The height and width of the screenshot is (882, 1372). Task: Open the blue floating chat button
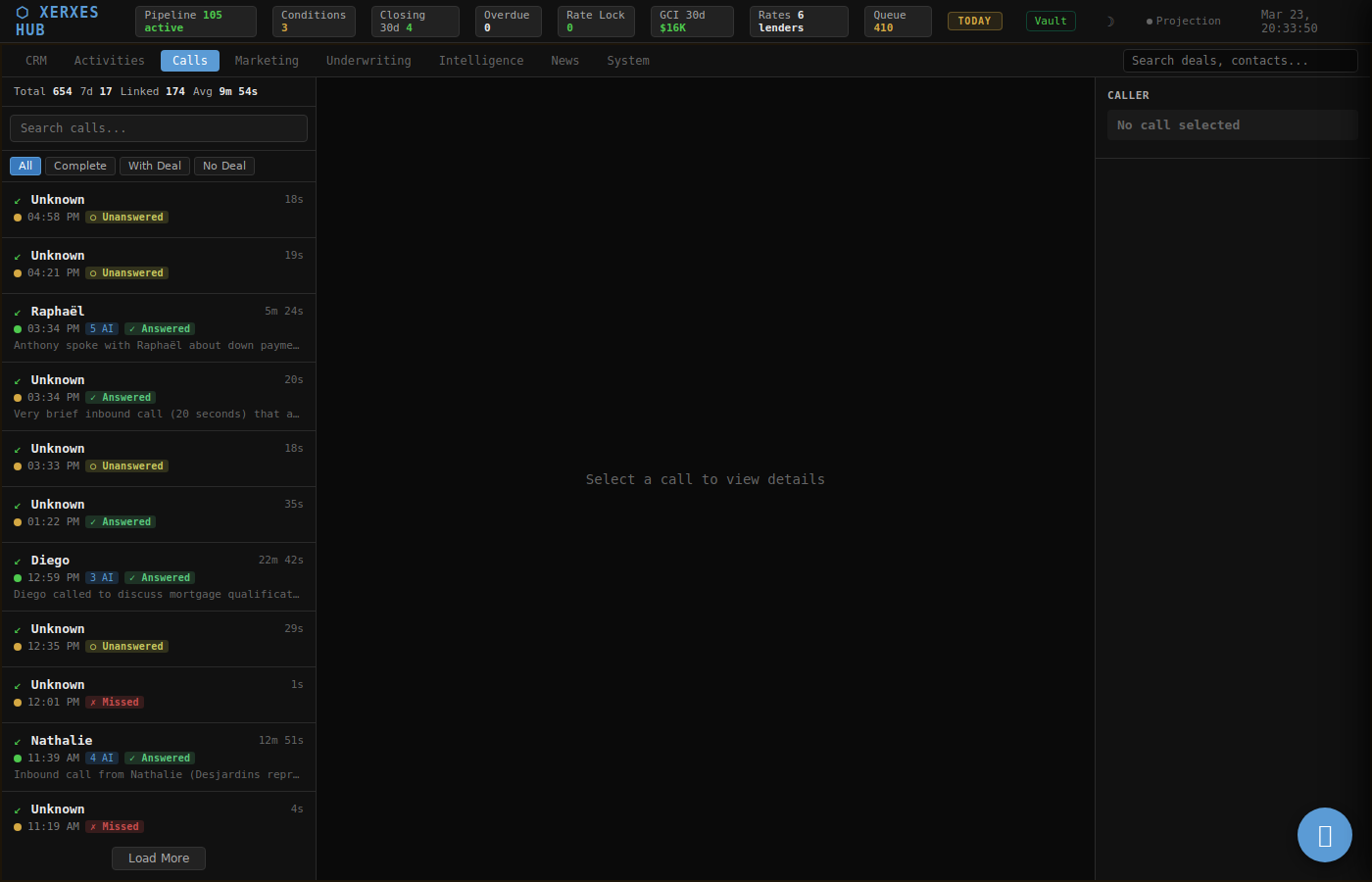click(x=1324, y=835)
